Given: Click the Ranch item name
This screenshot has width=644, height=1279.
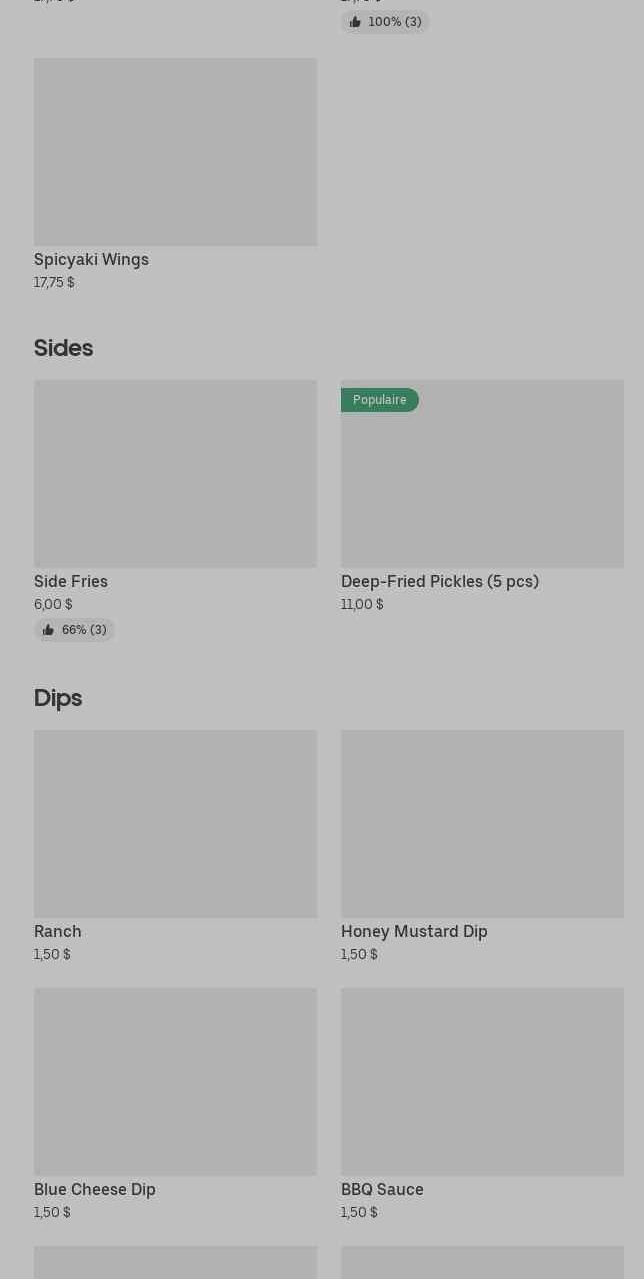Looking at the screenshot, I should coord(58,932).
